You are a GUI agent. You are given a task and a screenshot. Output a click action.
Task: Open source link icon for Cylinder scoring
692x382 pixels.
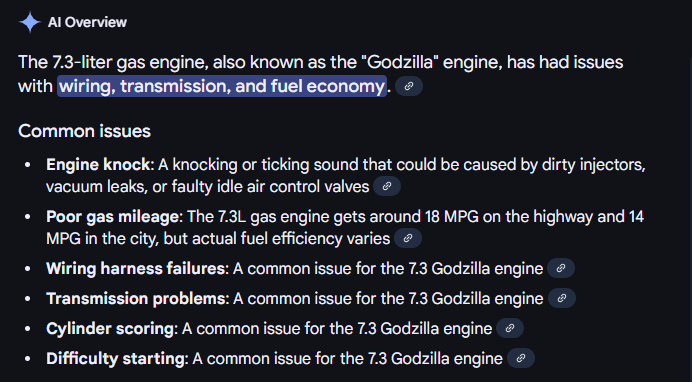(x=510, y=328)
